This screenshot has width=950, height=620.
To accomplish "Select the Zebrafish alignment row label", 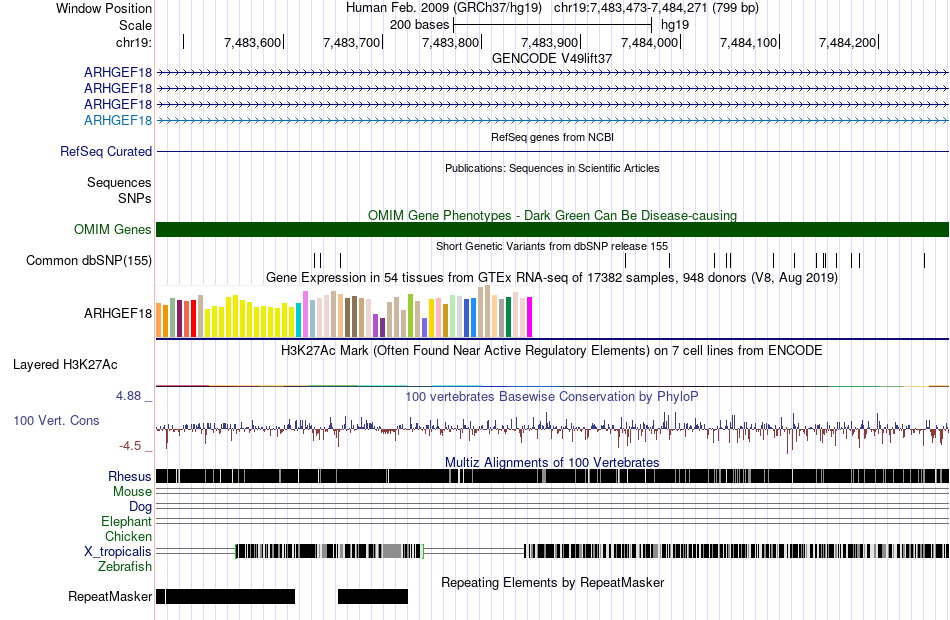I will point(125,567).
